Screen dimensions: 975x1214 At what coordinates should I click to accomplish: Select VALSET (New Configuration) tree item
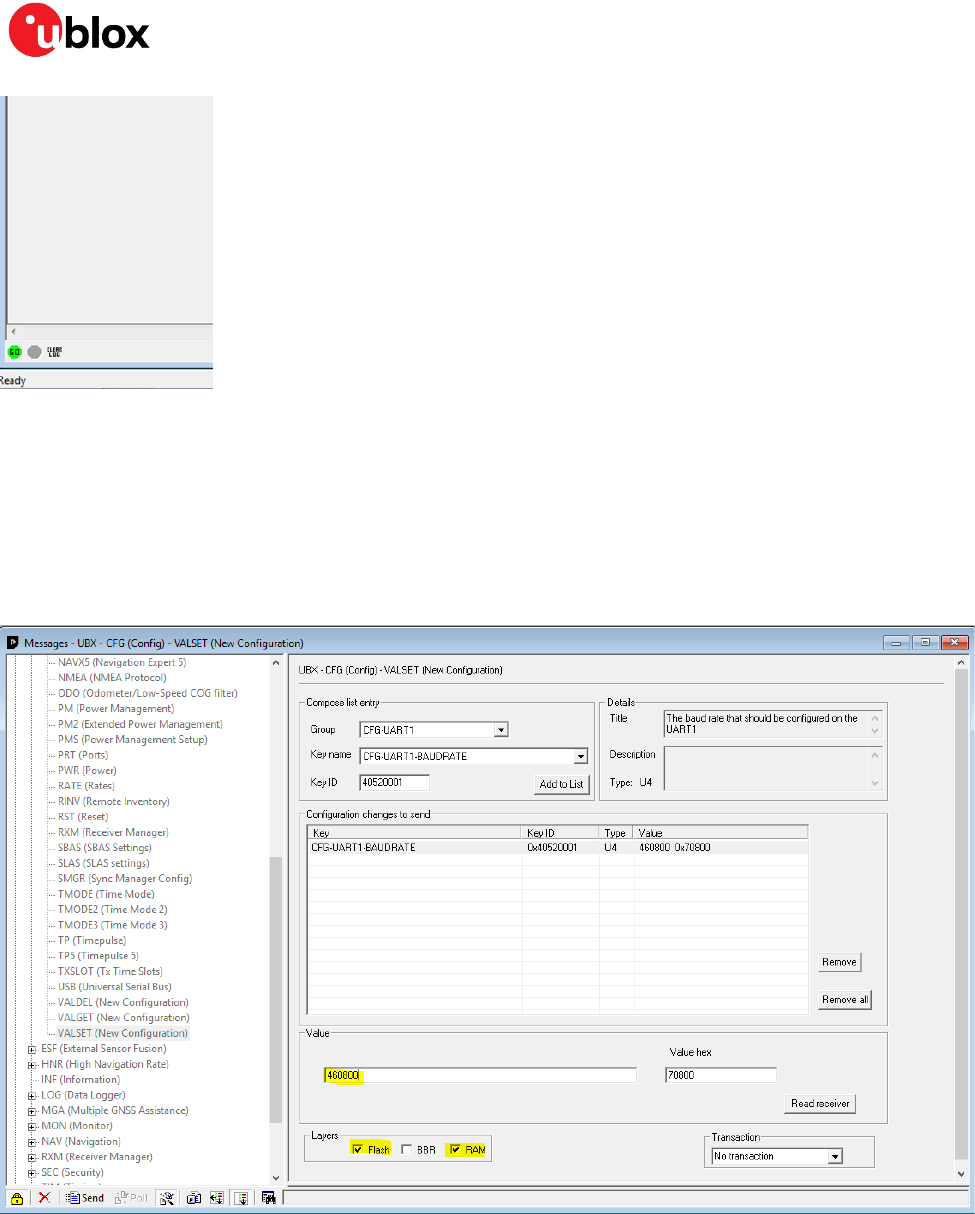(x=123, y=1033)
